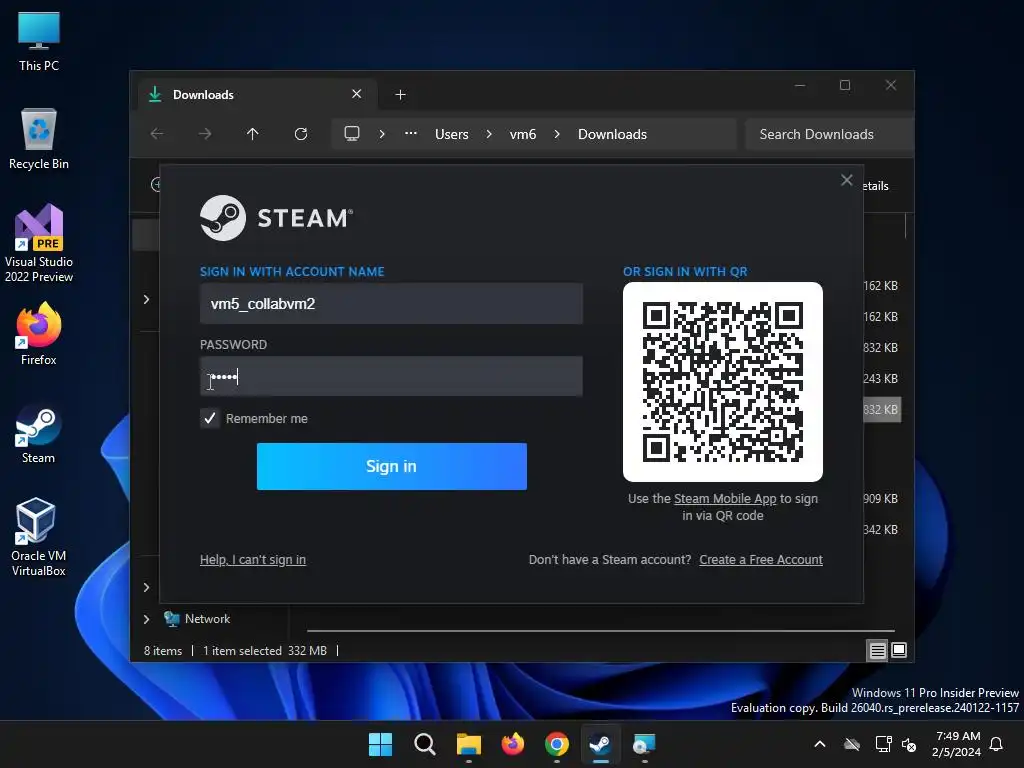Viewport: 1024px width, 768px height.
Task: Open the muted volume tray icon
Action: pos(909,744)
